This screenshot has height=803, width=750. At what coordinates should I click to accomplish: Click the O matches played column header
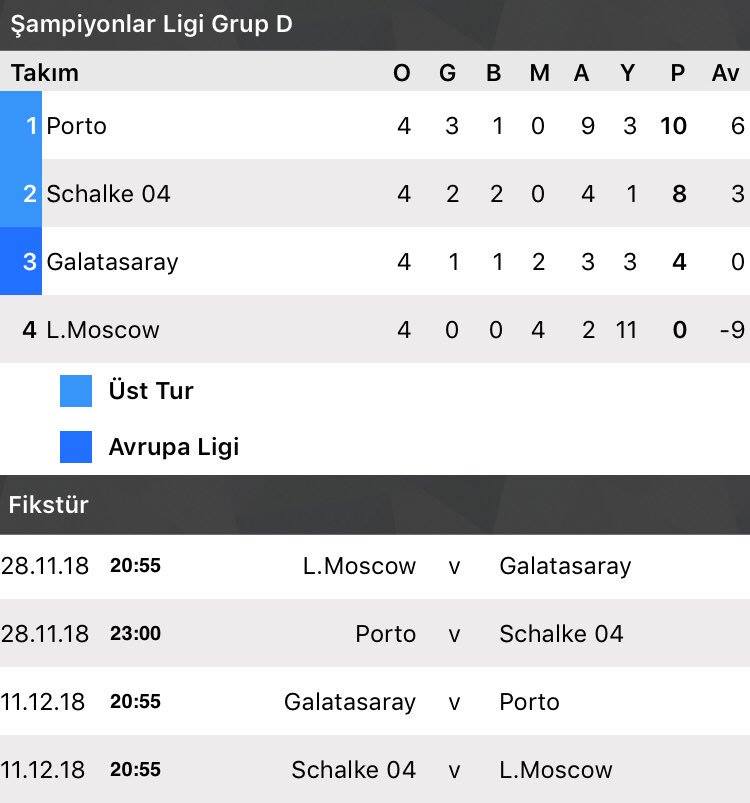(x=402, y=73)
